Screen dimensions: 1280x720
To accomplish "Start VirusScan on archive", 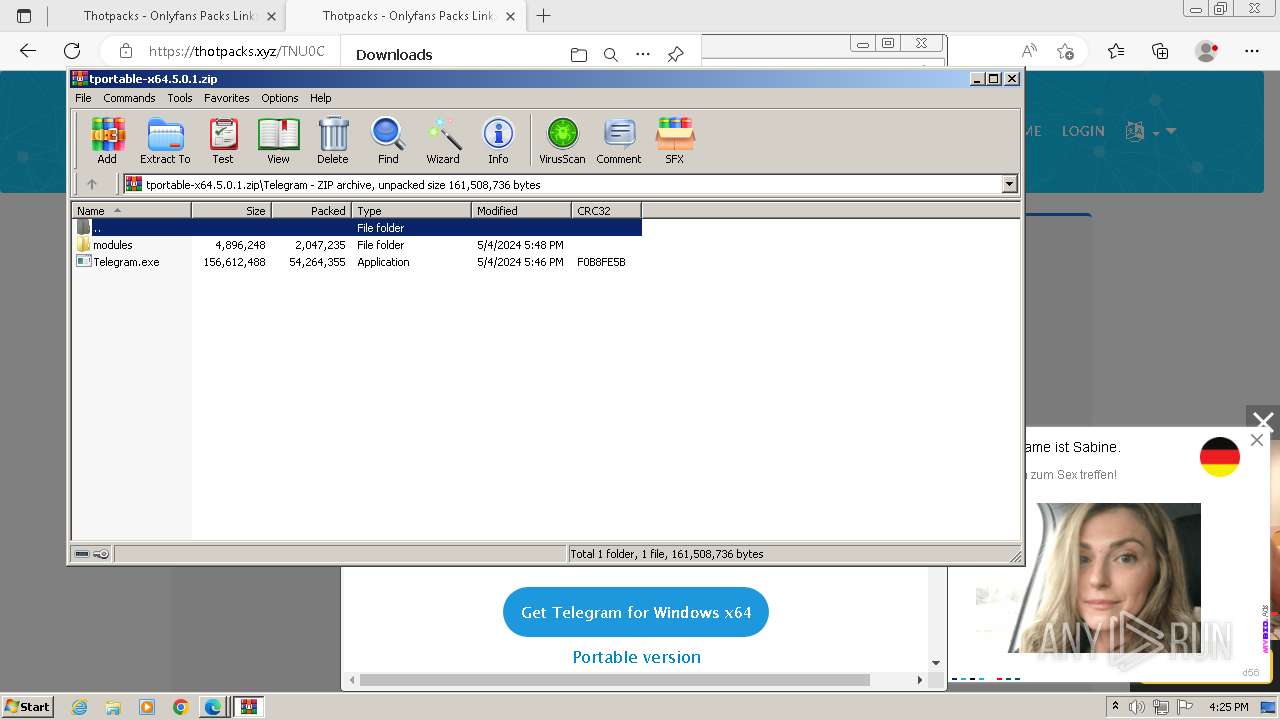I will pyautogui.click(x=562, y=140).
